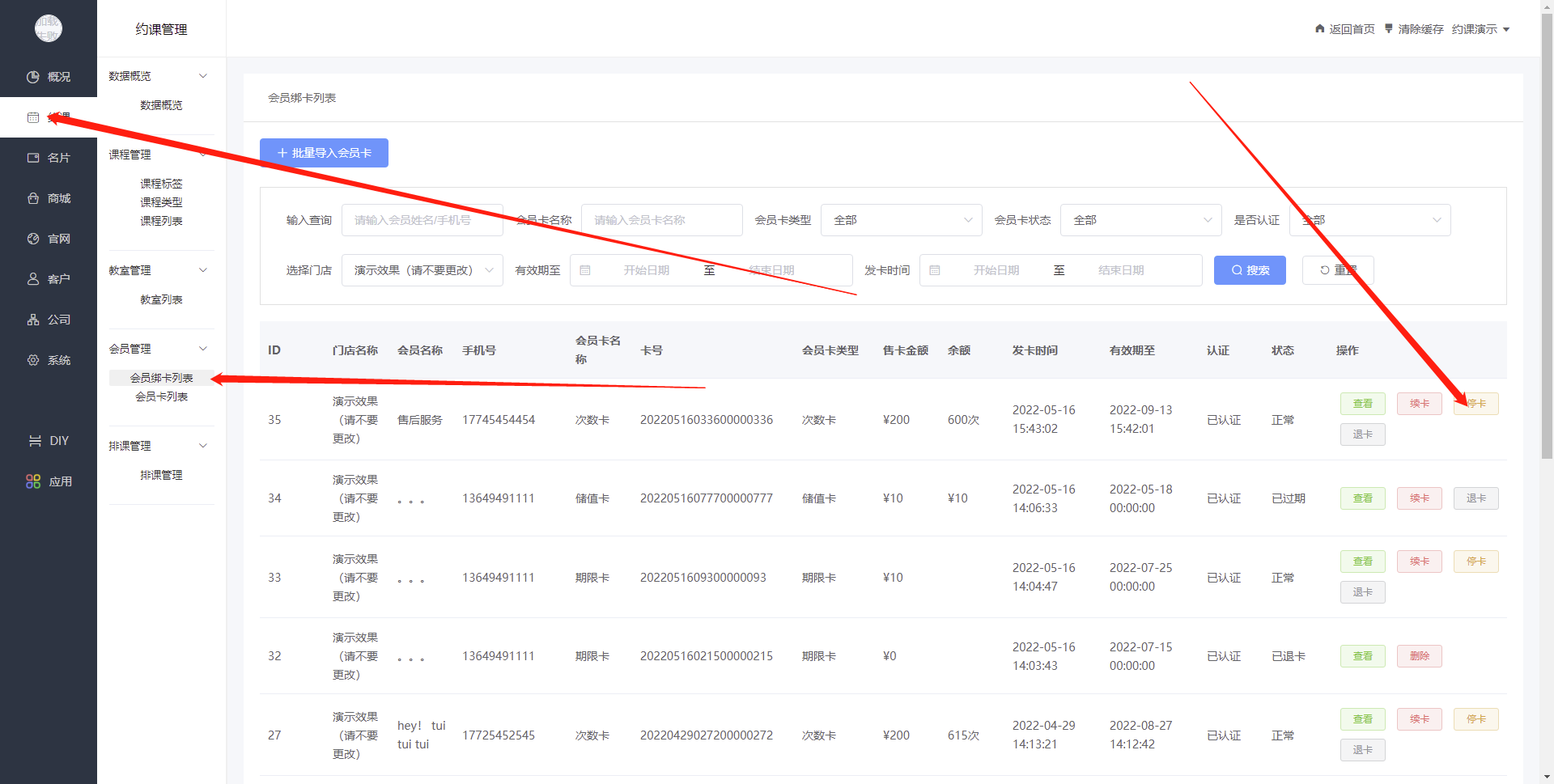The image size is (1554, 784).
Task: Select 教室列表 menu item
Action: pyautogui.click(x=161, y=299)
